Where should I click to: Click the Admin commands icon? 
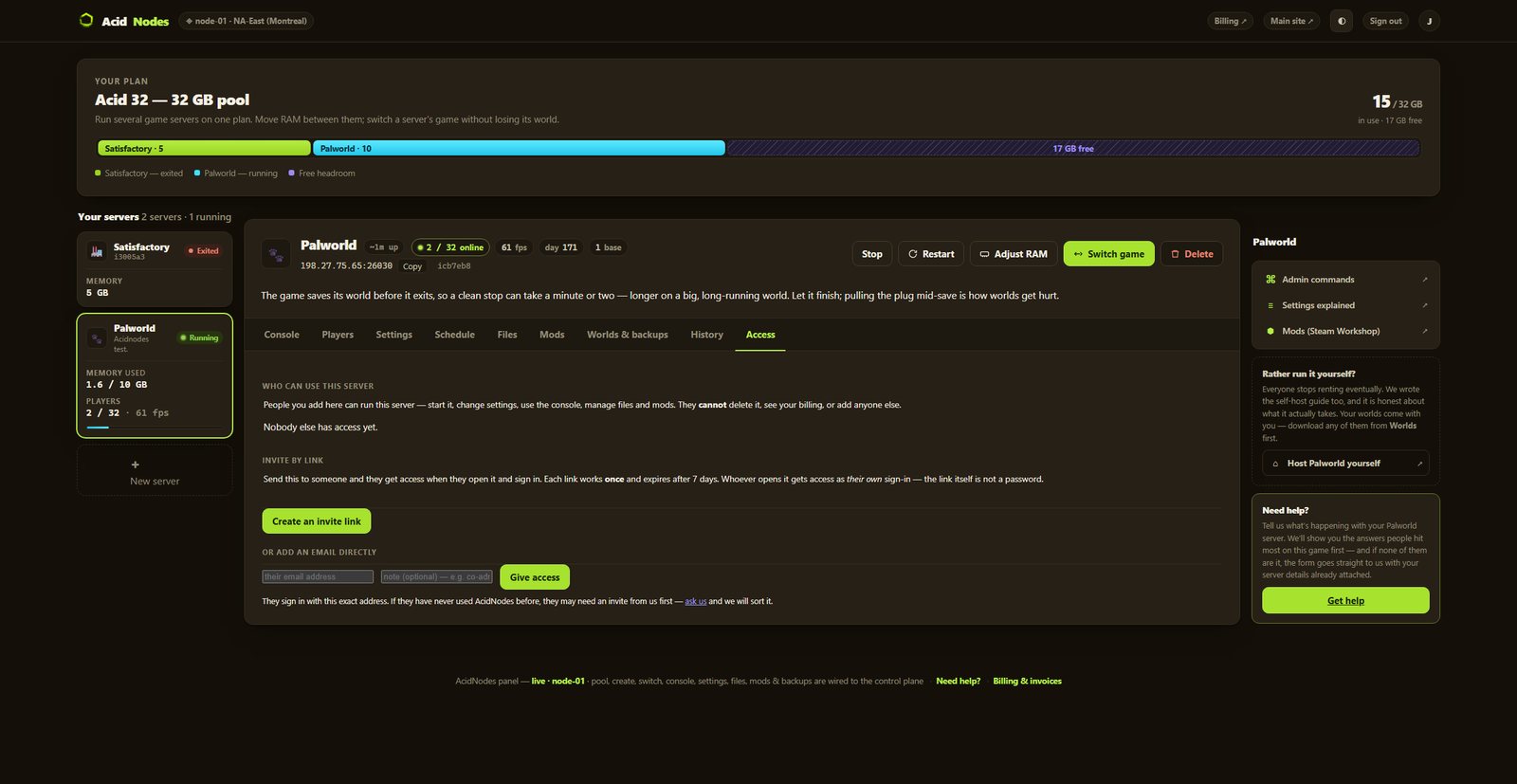pos(1270,280)
